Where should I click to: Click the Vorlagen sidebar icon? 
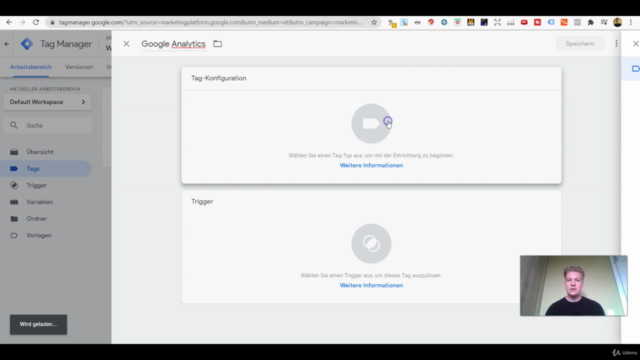14,236
